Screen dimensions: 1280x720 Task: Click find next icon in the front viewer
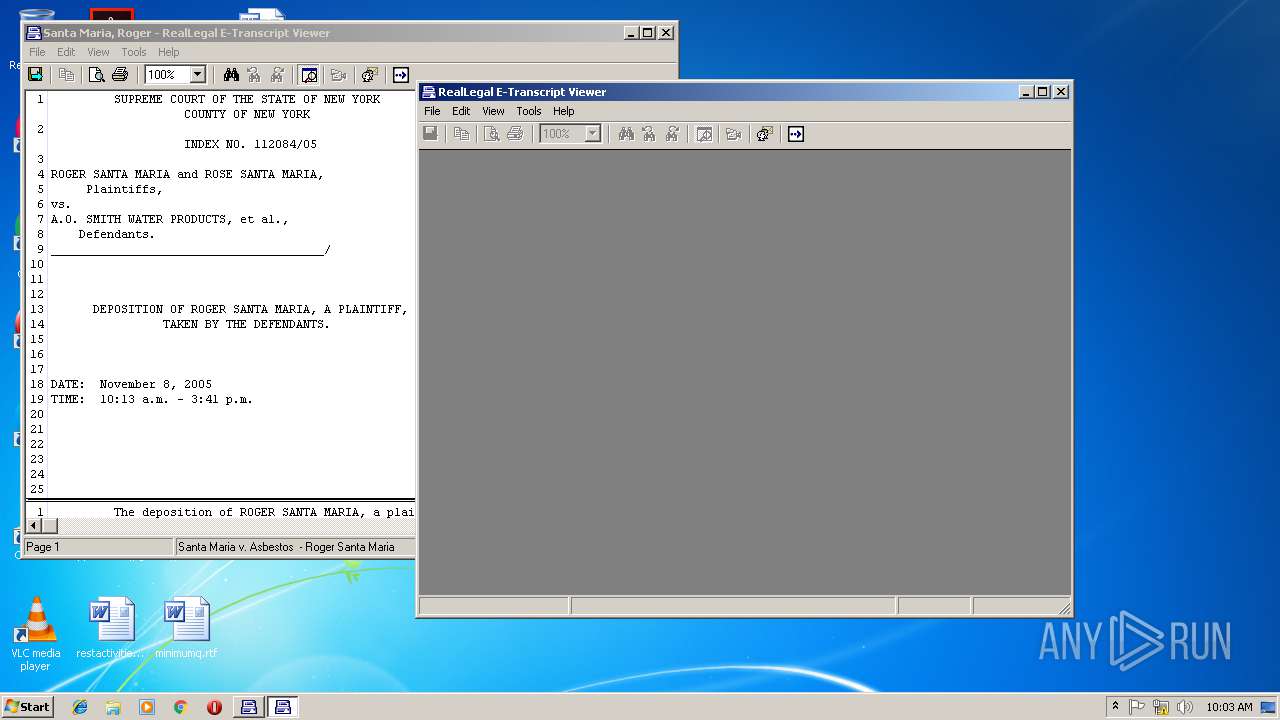pos(672,134)
